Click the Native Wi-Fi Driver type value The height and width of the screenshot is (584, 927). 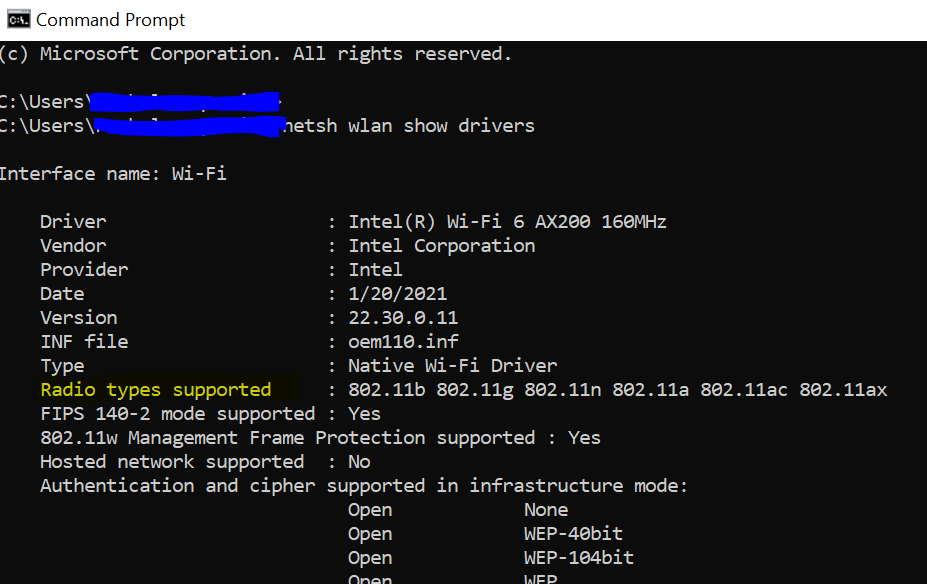pos(452,366)
